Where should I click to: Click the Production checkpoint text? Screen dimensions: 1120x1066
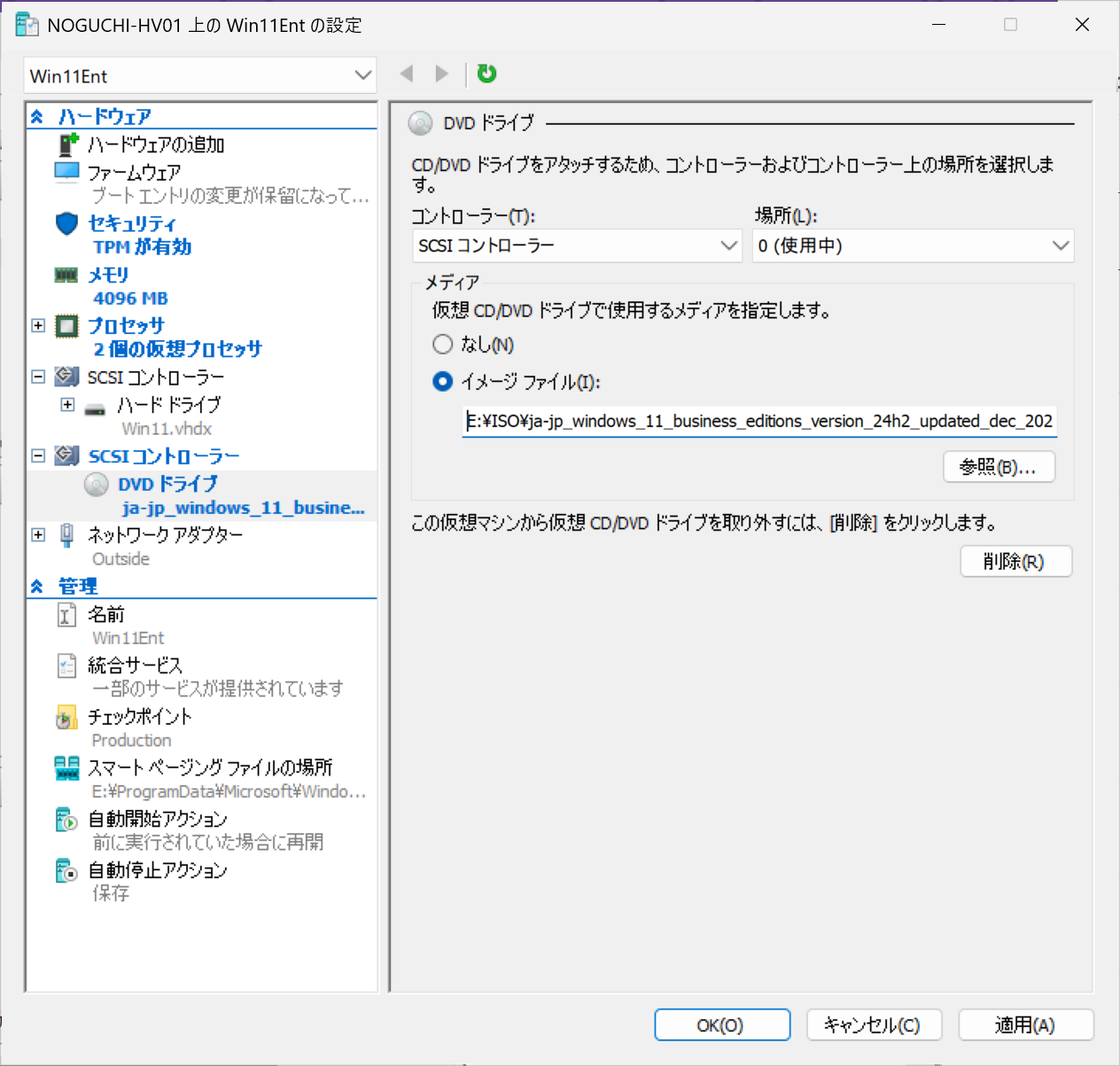(131, 740)
